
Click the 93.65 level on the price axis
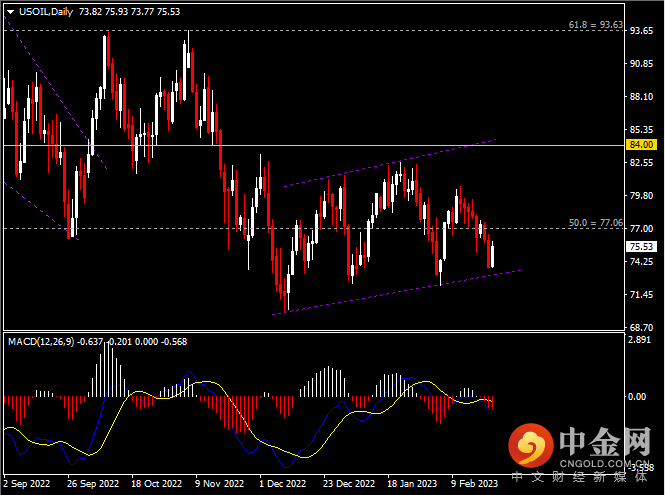(641, 31)
